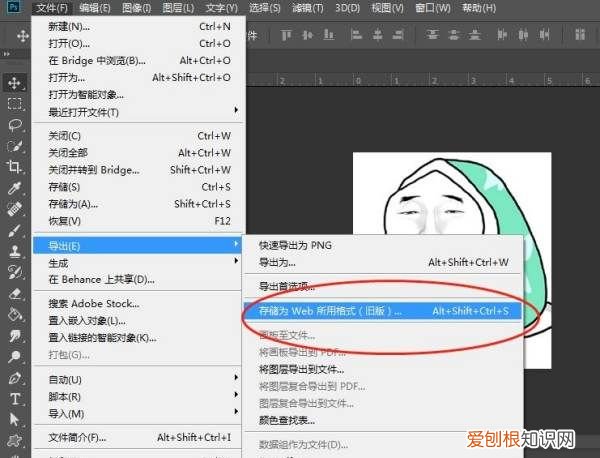This screenshot has height=458, width=600.
Task: Open the 视图(V) menu
Action: 387,8
